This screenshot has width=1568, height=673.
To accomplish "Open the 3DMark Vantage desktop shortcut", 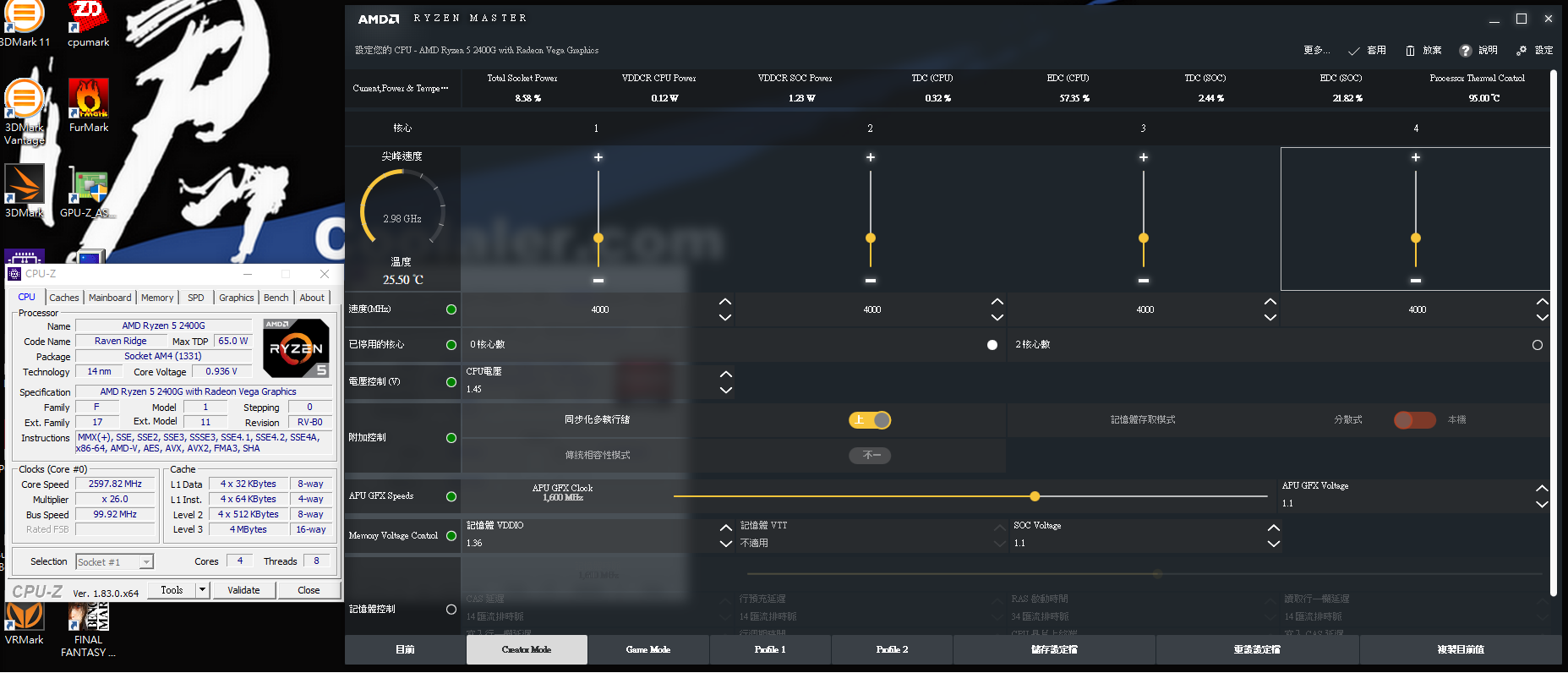I will [x=25, y=112].
